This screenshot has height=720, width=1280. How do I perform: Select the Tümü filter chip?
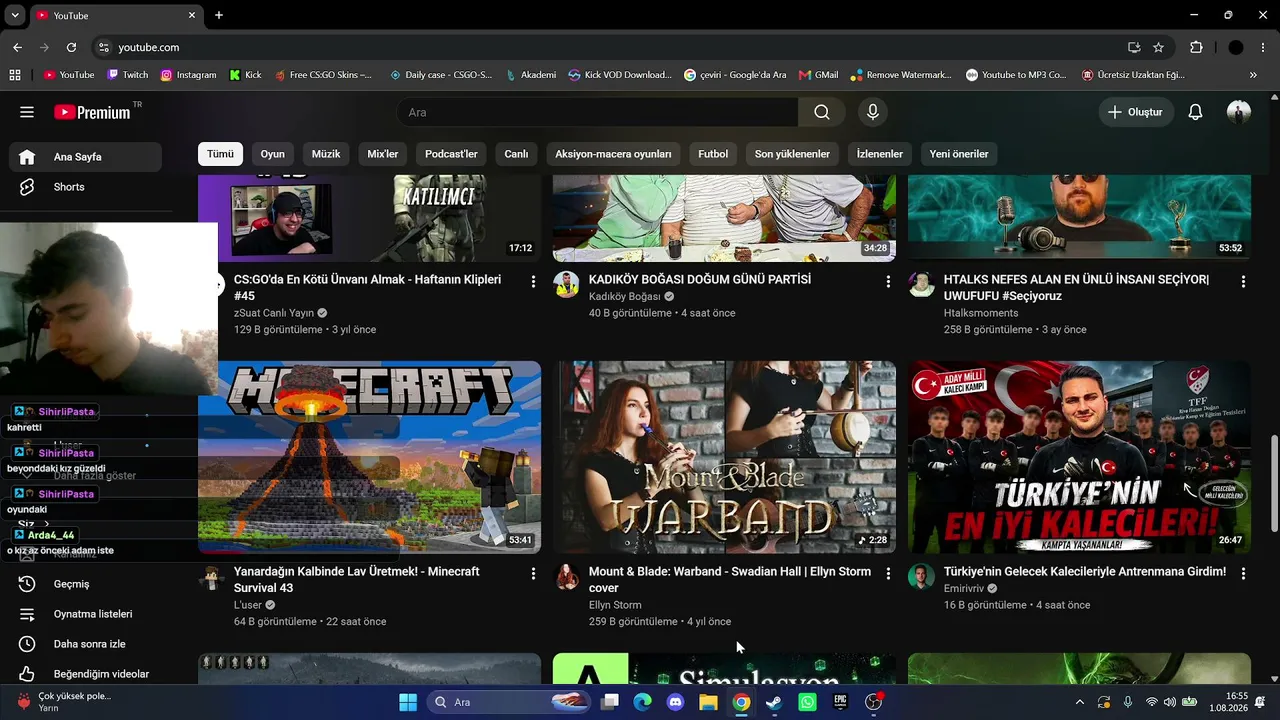tap(220, 154)
